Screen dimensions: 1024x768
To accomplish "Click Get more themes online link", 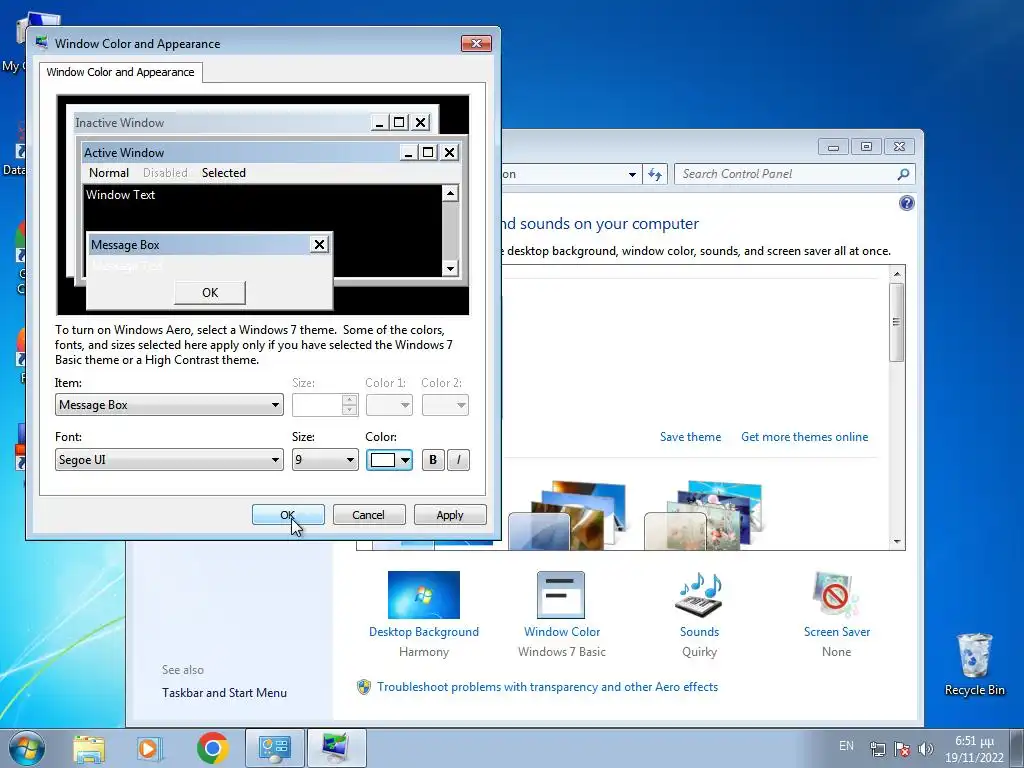I will click(x=805, y=437).
